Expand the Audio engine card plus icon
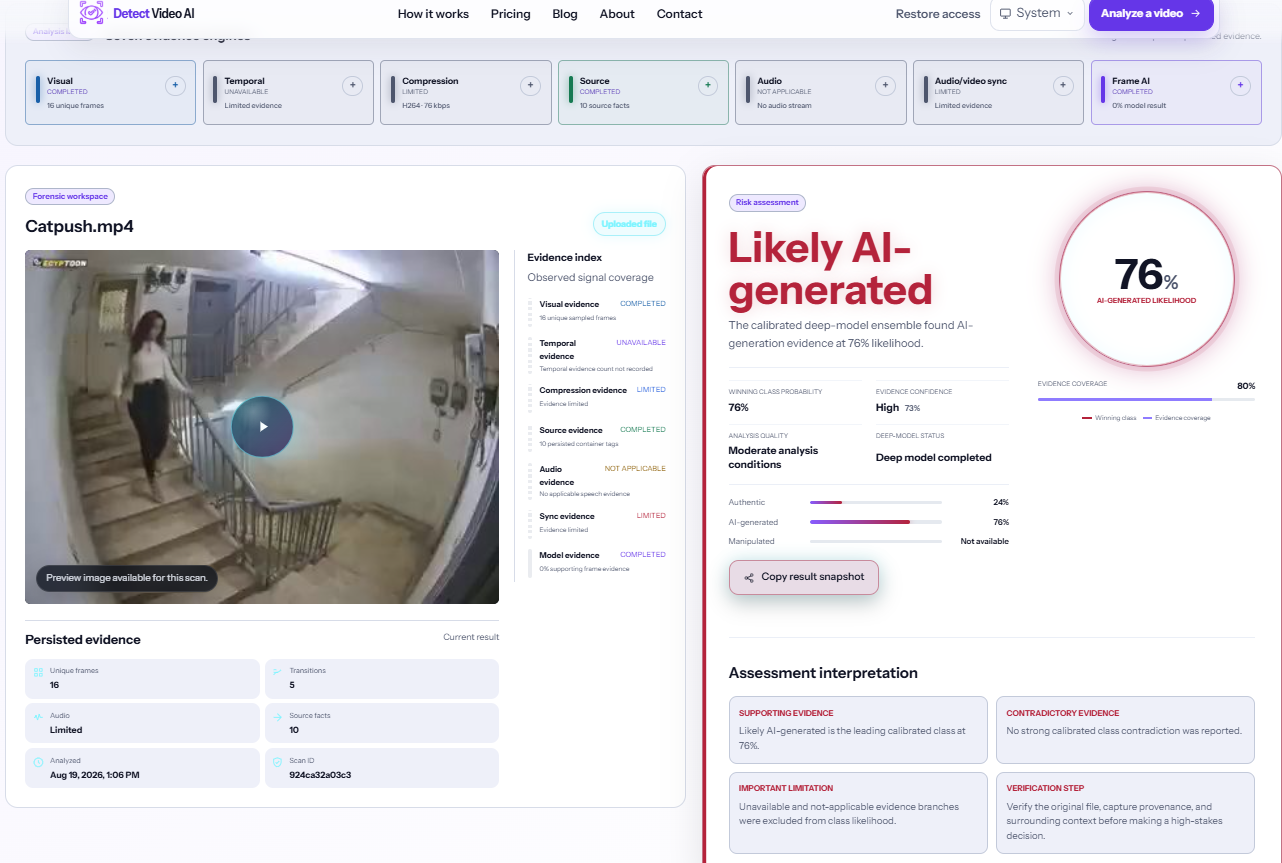Screen dimensions: 1282x863 click(885, 86)
